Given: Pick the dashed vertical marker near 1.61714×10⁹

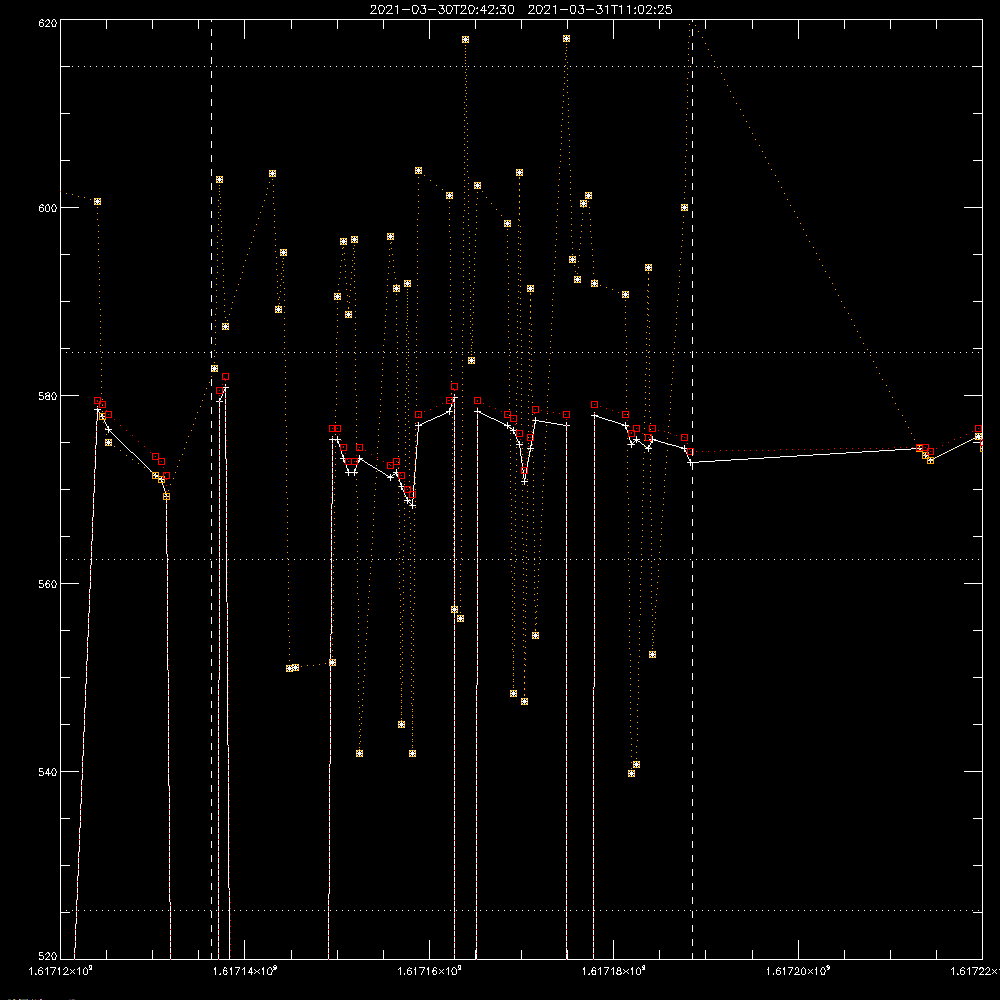Looking at the screenshot, I should click(212, 489).
